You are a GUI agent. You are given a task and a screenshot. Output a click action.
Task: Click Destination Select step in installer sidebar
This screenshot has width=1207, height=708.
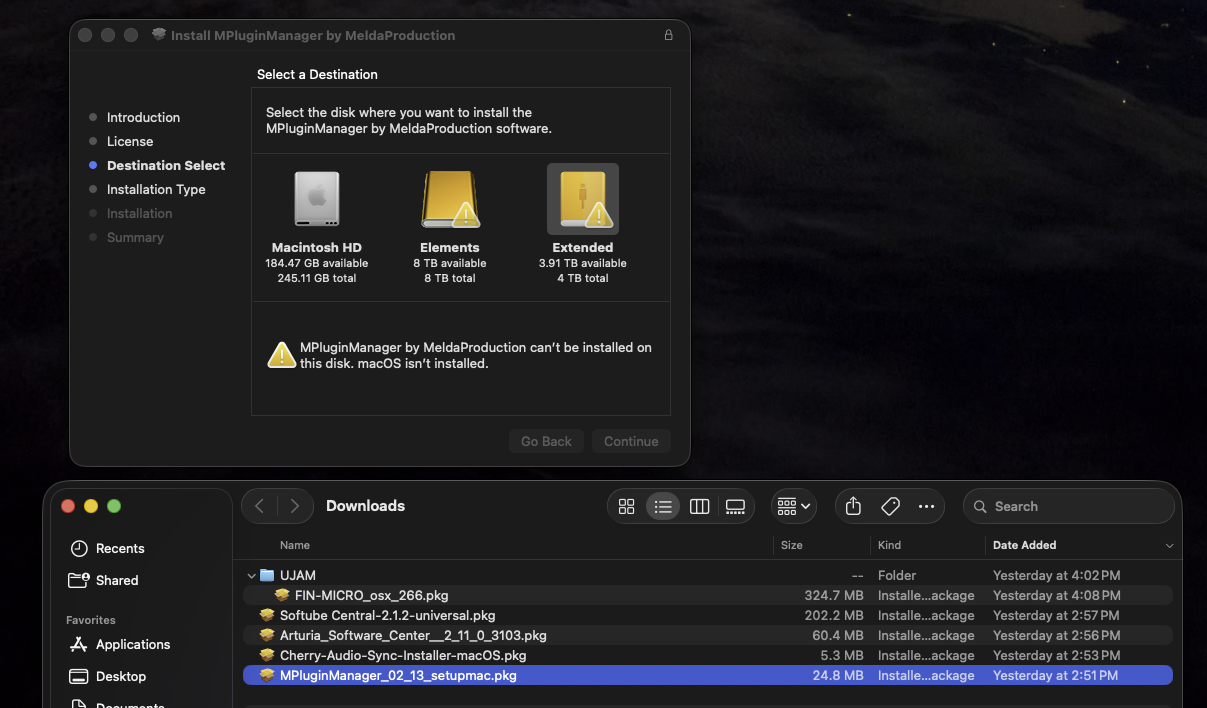(166, 165)
